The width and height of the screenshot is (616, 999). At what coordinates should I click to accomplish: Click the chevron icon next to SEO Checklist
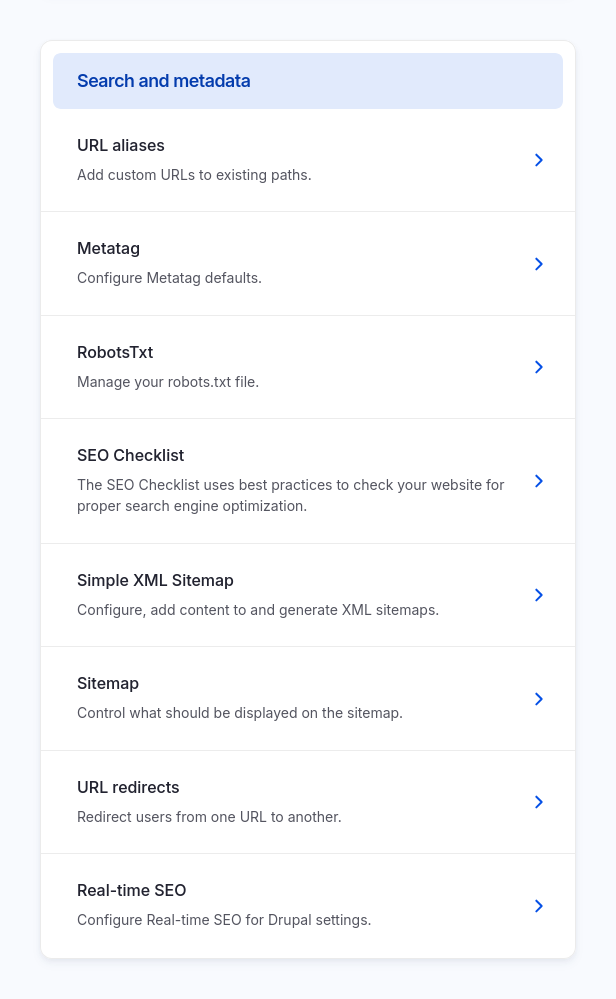539,481
